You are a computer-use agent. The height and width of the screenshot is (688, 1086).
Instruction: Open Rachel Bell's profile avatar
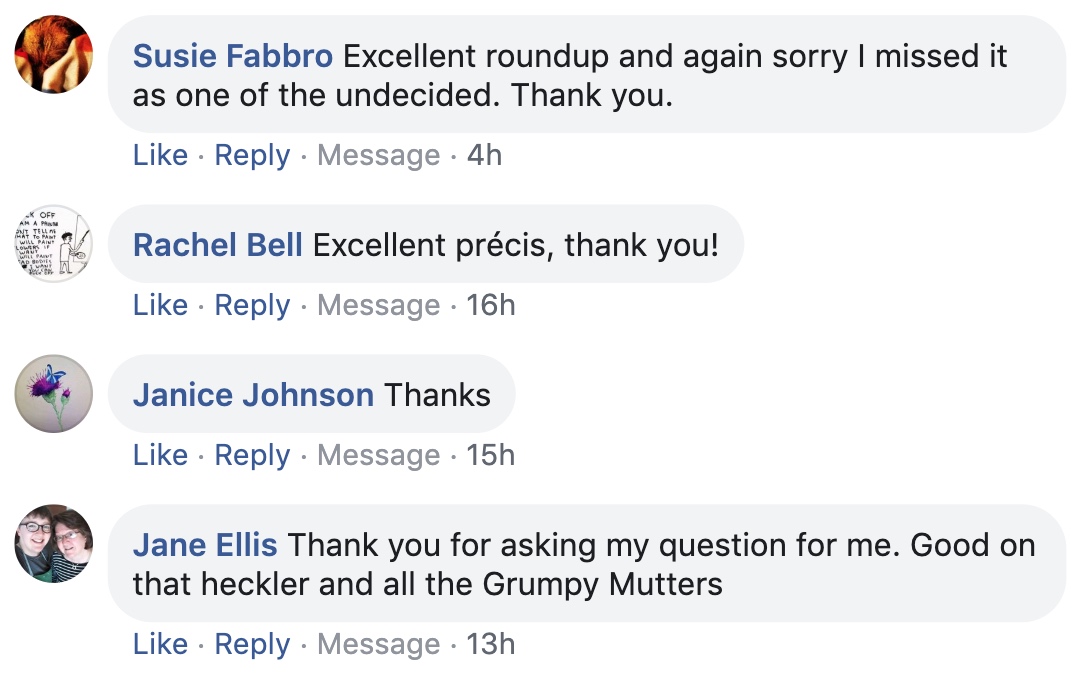click(x=53, y=243)
